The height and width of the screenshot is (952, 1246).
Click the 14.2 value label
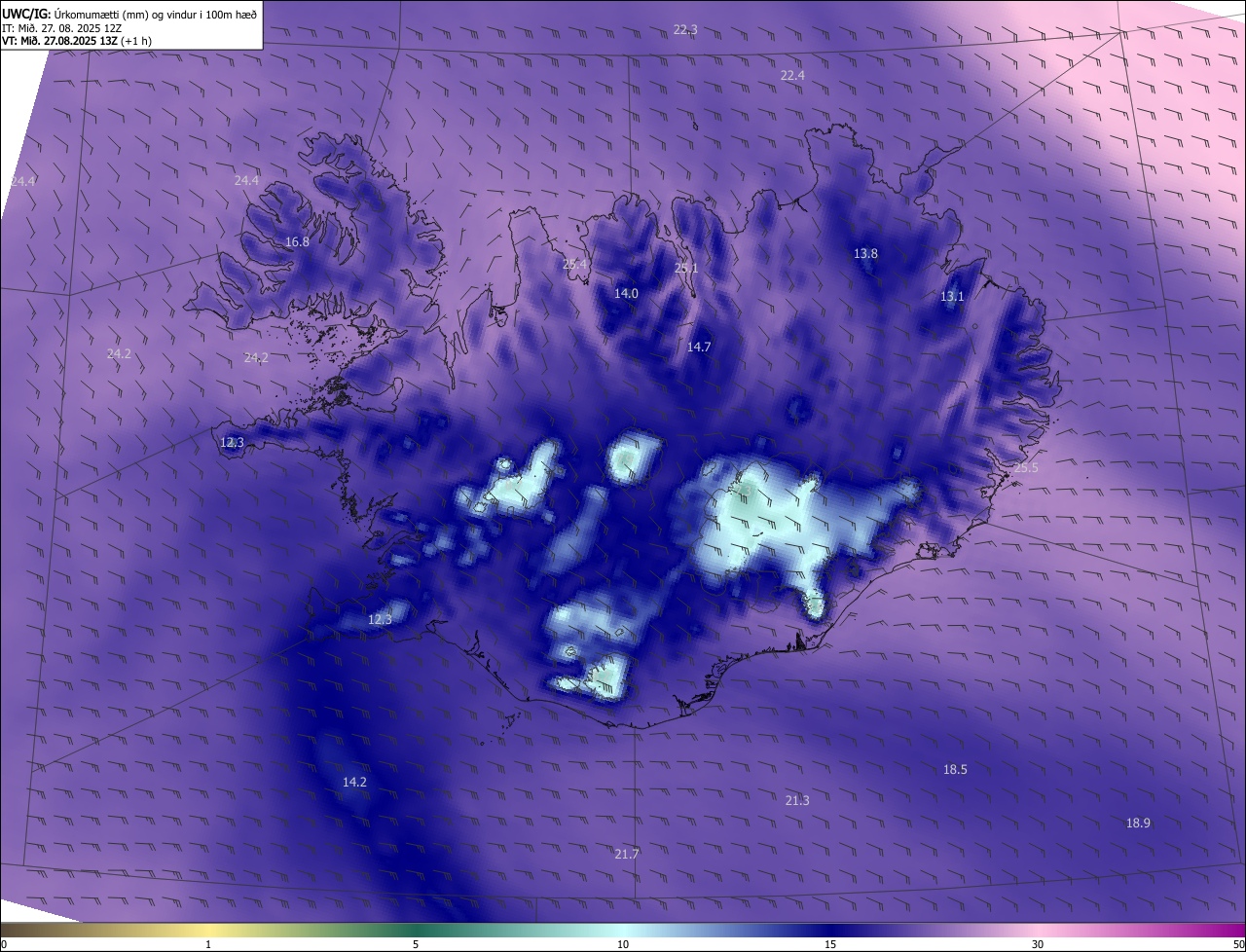click(x=354, y=783)
